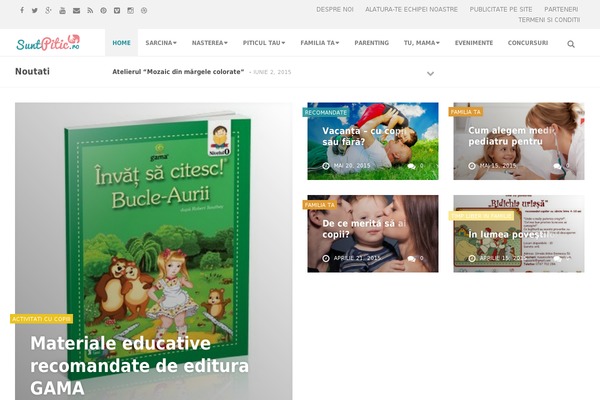
Task: Open the RSS feed icon
Action: tap(90, 11)
